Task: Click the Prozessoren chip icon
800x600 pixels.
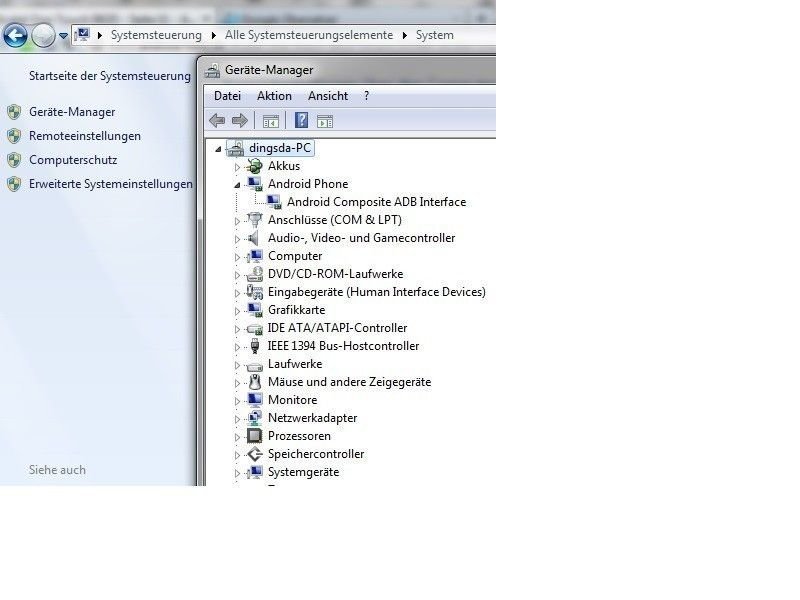Action: point(254,436)
